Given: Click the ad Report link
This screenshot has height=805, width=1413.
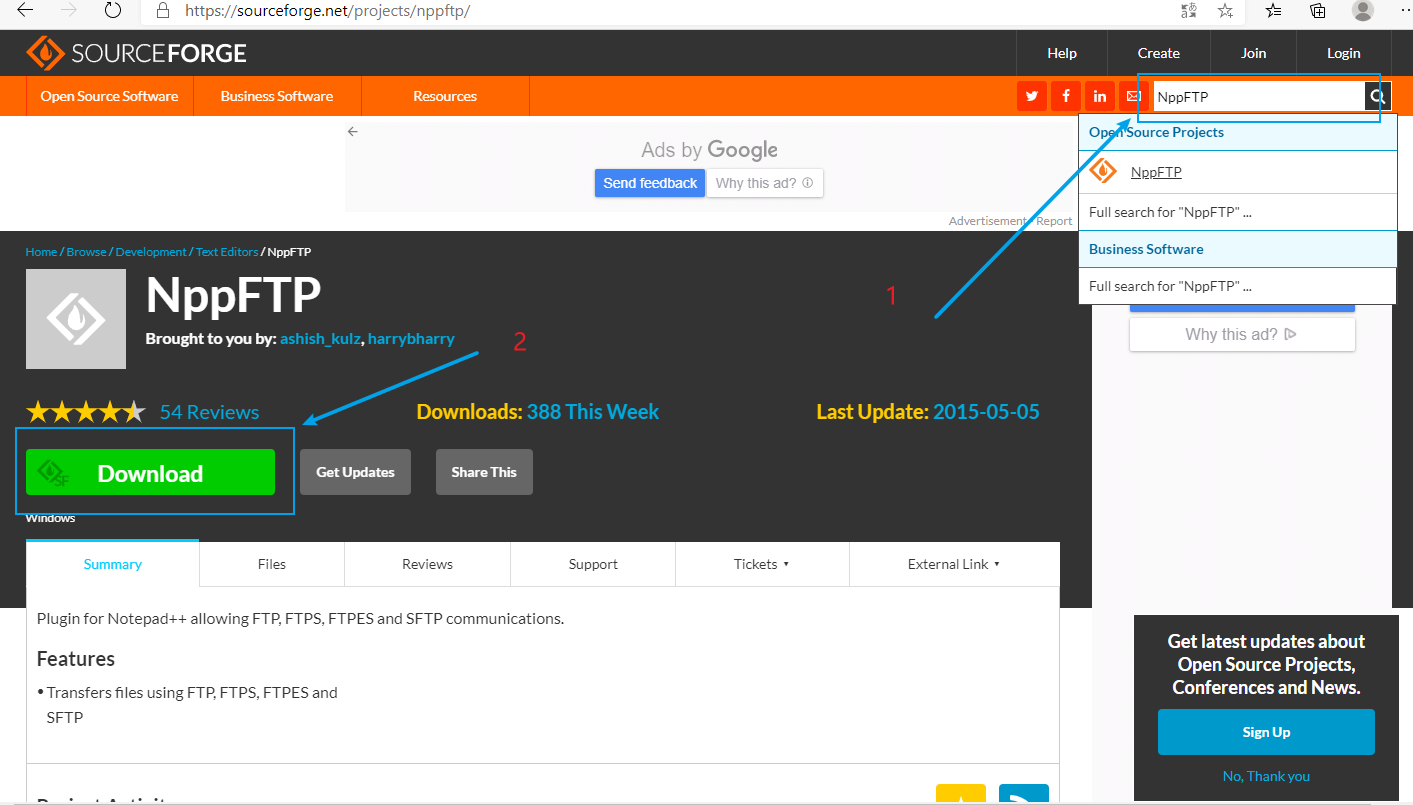Looking at the screenshot, I should click(x=1054, y=221).
